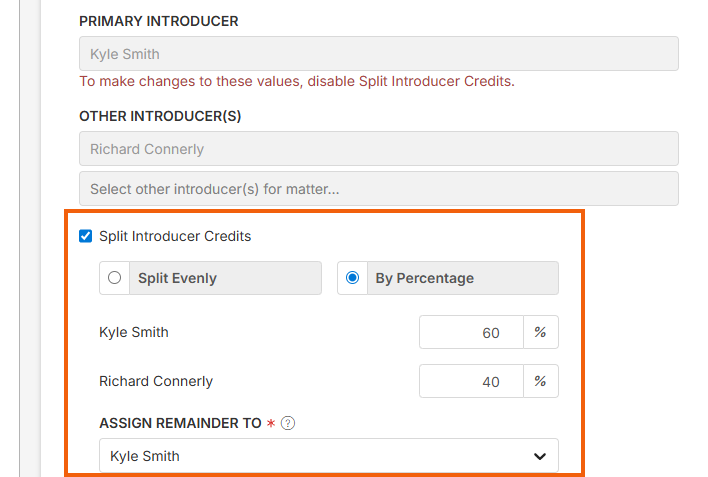Click the Assign Remainder To label

(180, 423)
